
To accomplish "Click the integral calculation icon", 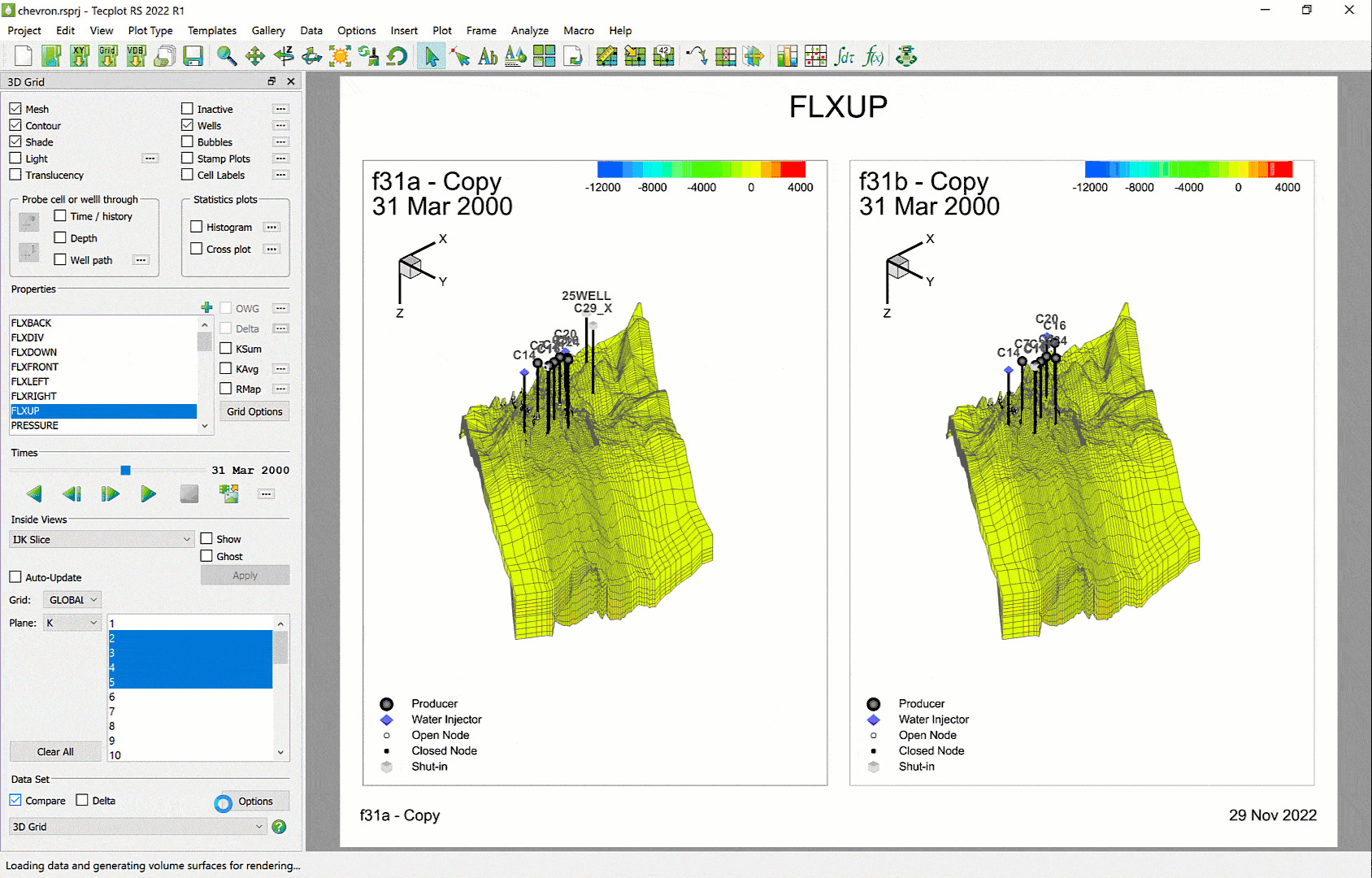I will [844, 56].
